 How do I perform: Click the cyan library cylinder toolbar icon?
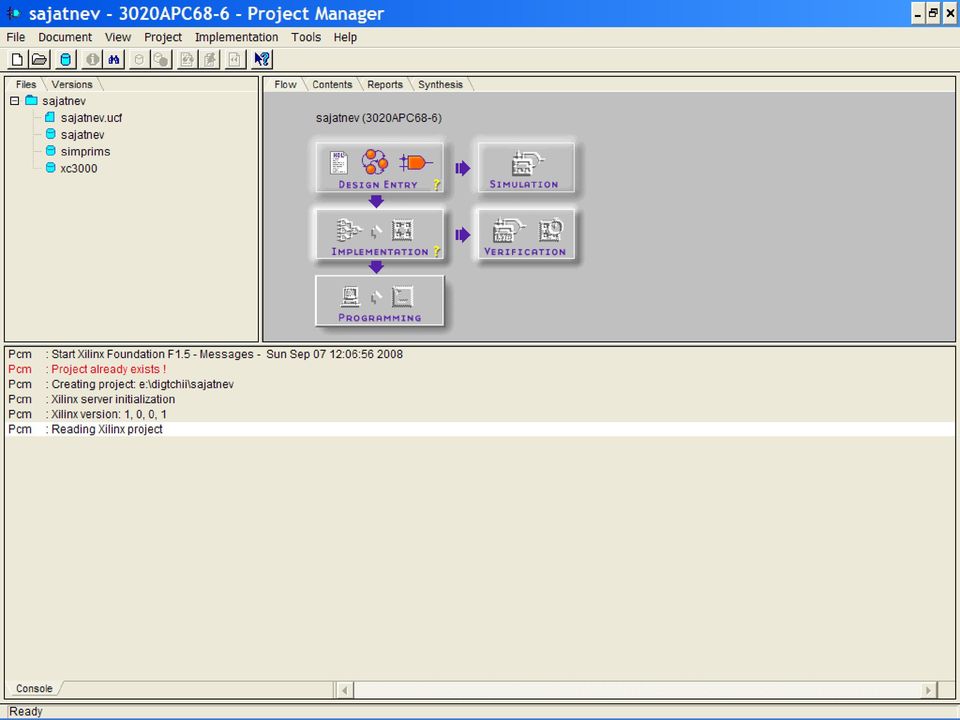click(66, 59)
